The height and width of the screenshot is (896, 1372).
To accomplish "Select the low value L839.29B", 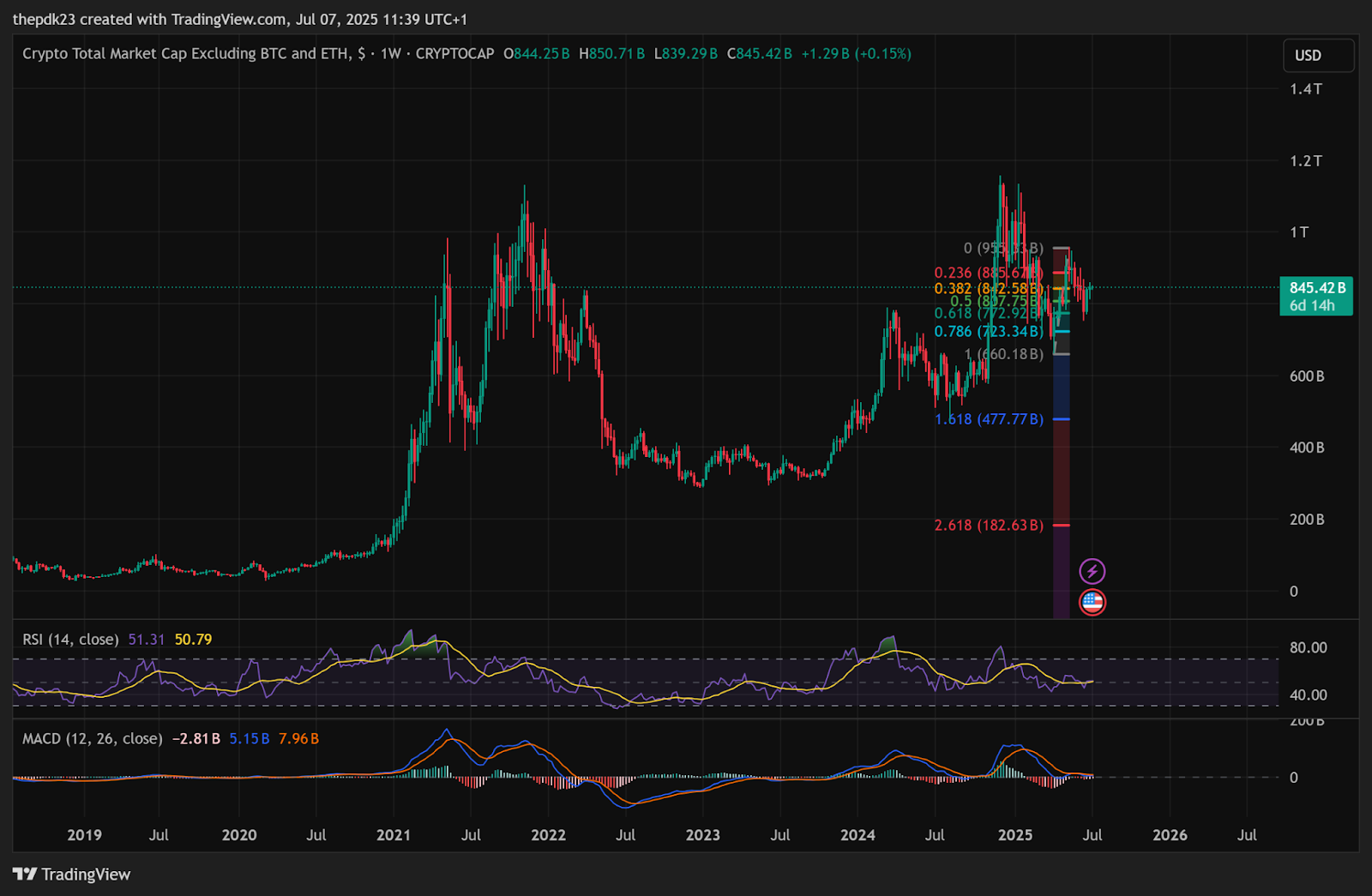I will tap(686, 53).
